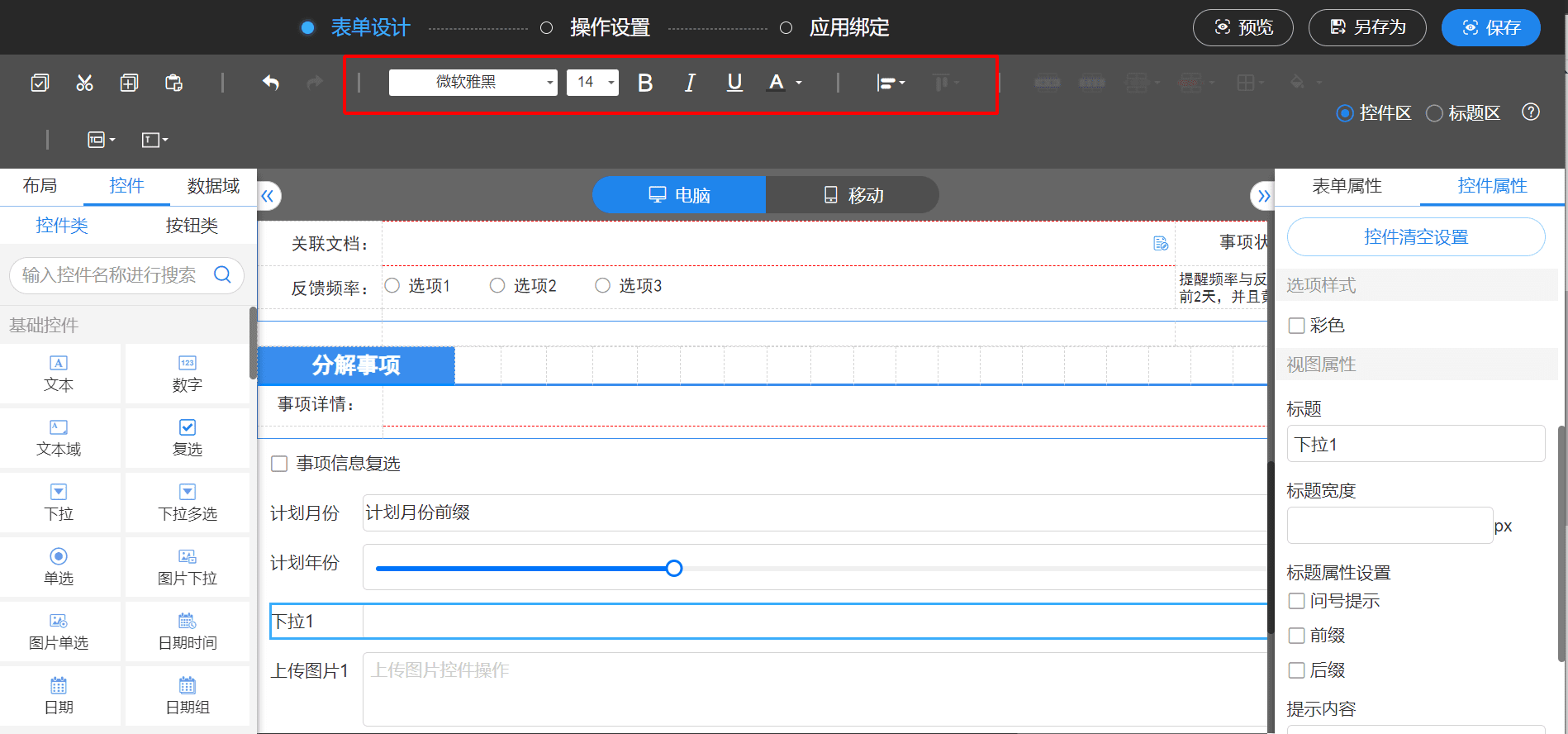Switch to the 布局 tab
The height and width of the screenshot is (734, 1568).
pyautogui.click(x=40, y=186)
